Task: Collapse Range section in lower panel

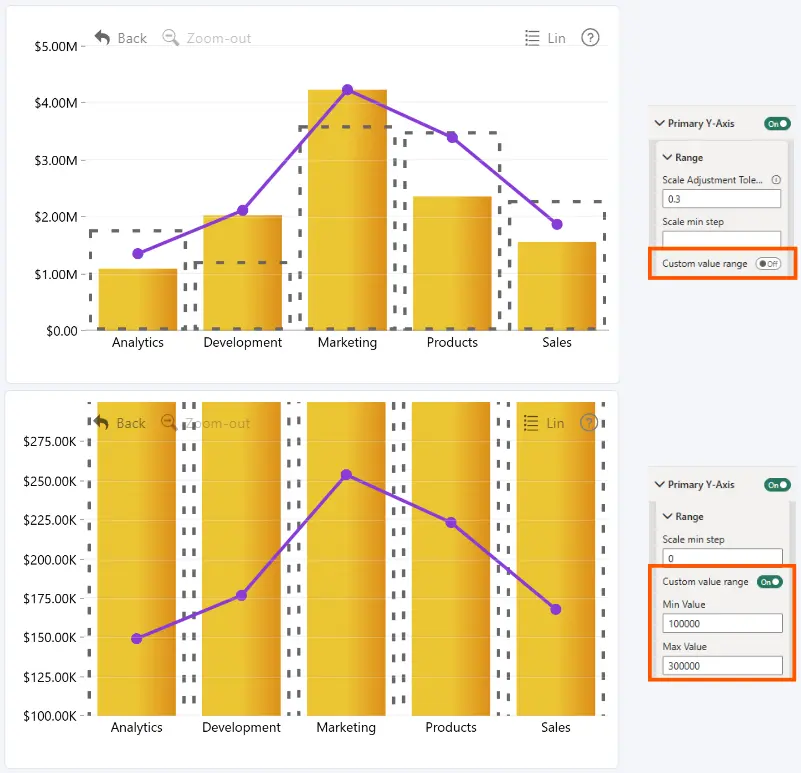Action: (x=667, y=516)
